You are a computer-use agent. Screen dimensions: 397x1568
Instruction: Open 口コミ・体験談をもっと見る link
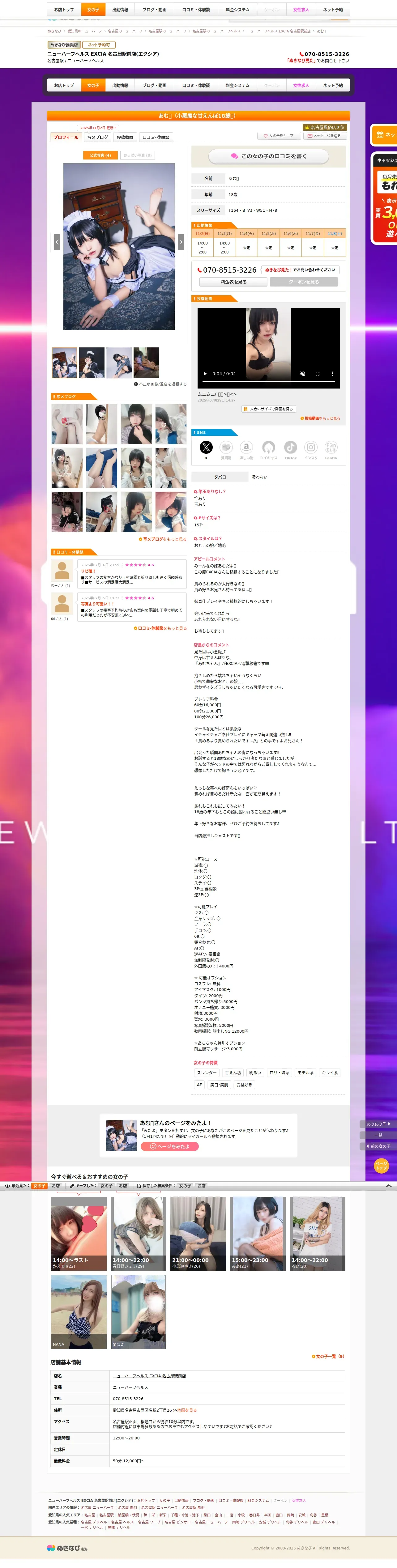160,628
